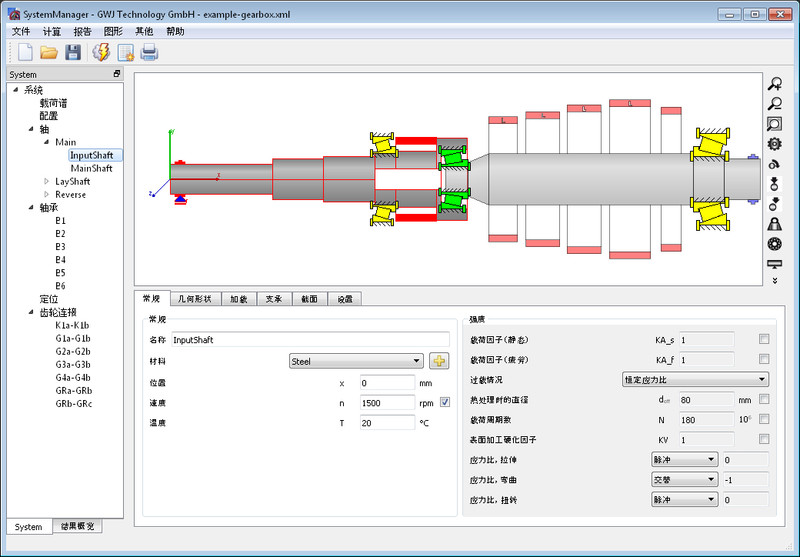Open a file with the folder icon

click(49, 52)
